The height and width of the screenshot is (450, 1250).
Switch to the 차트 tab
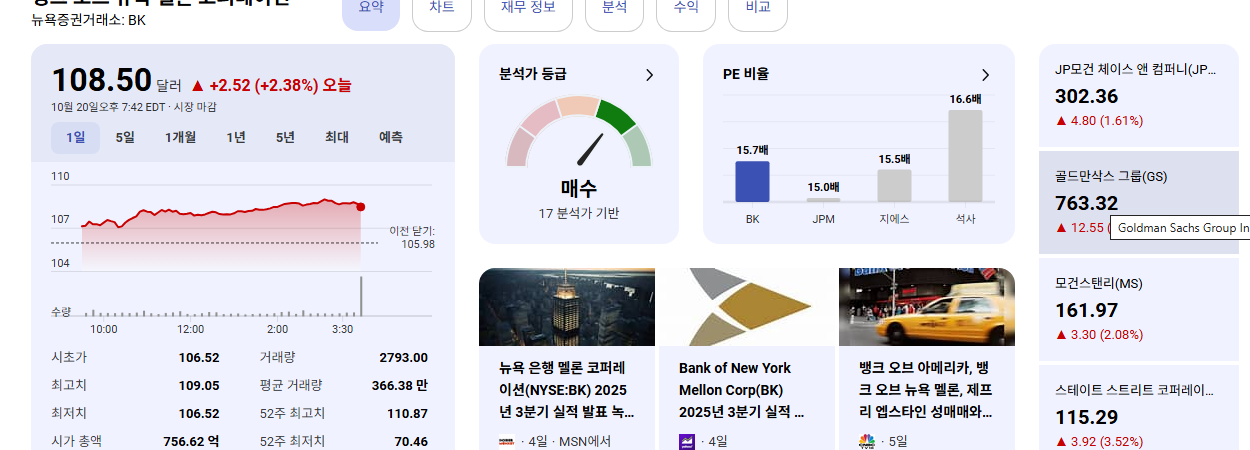point(441,8)
